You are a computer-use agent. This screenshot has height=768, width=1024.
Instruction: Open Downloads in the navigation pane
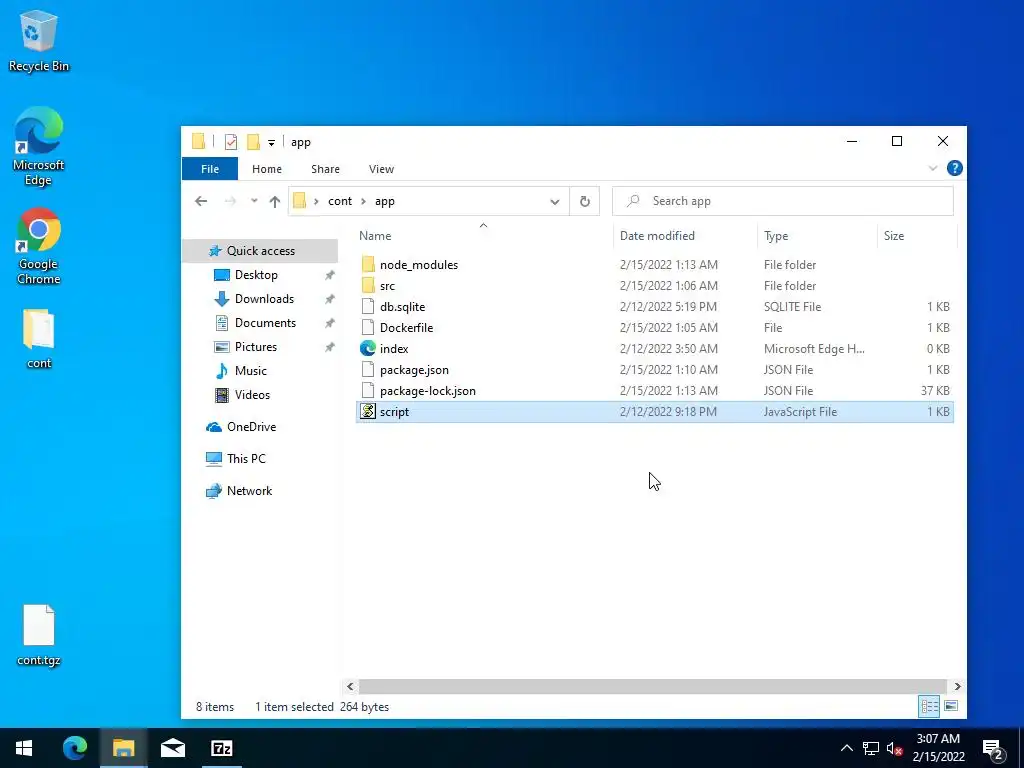click(264, 299)
